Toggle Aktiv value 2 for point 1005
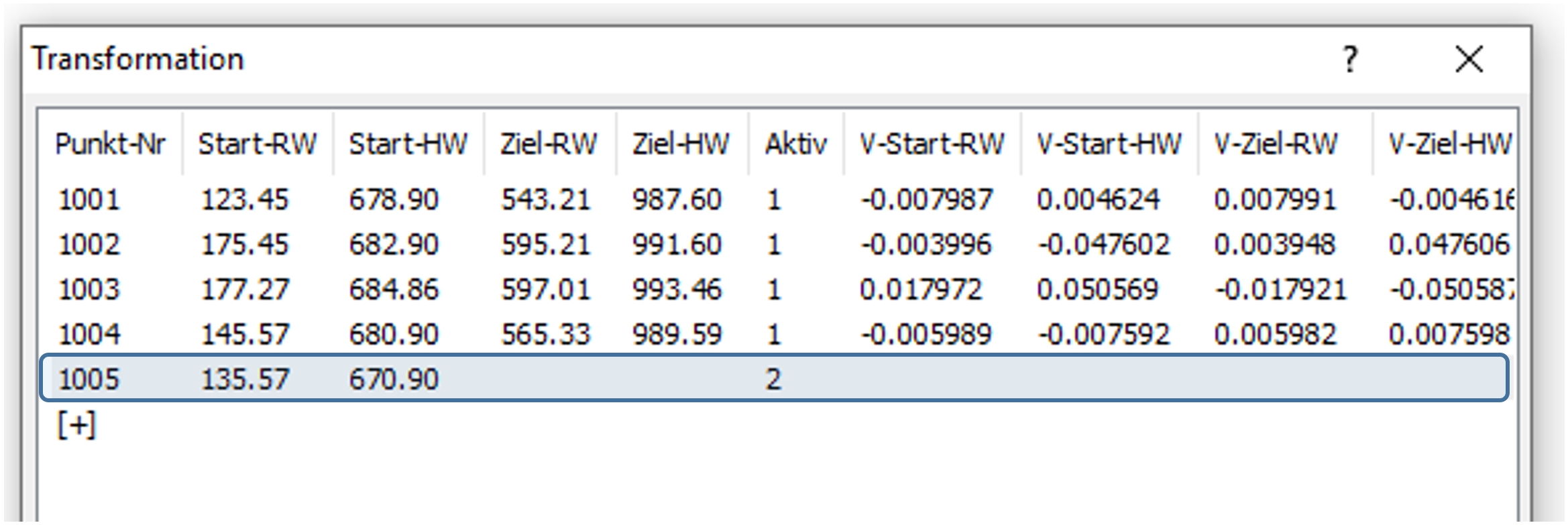1568x525 pixels. point(773,380)
